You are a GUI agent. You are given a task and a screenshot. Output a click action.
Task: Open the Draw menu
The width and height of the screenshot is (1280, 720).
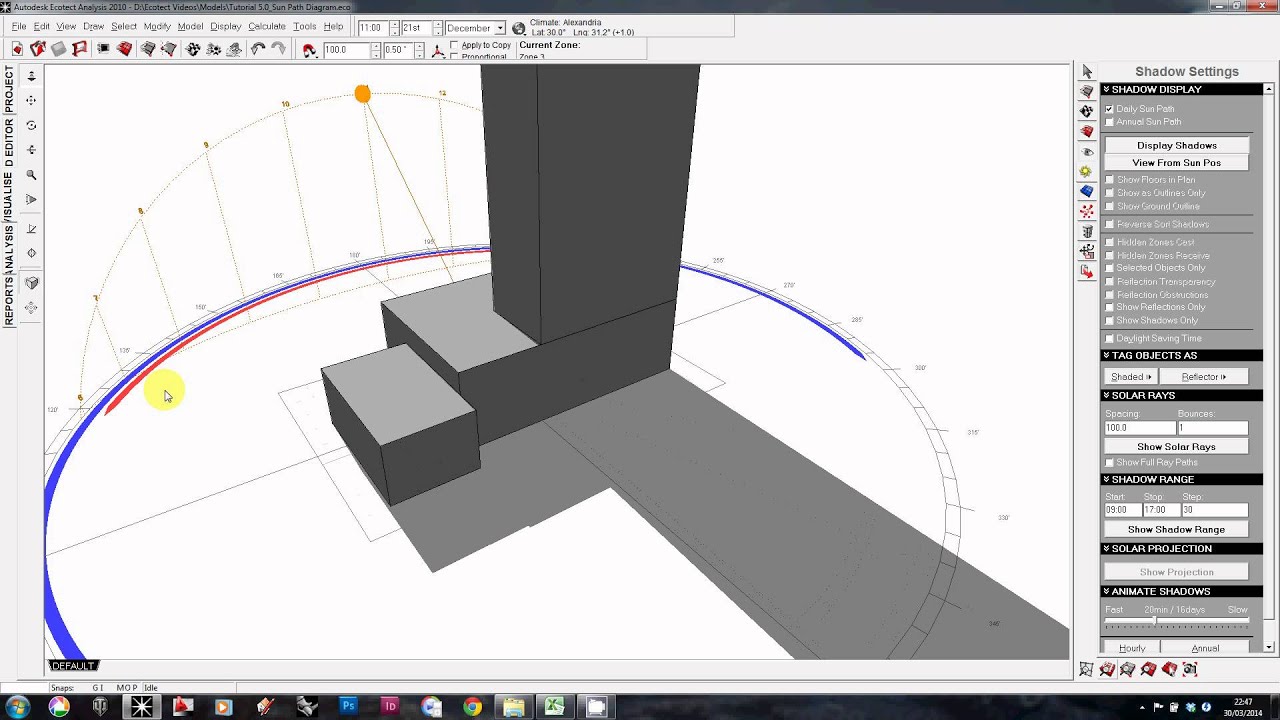94,27
